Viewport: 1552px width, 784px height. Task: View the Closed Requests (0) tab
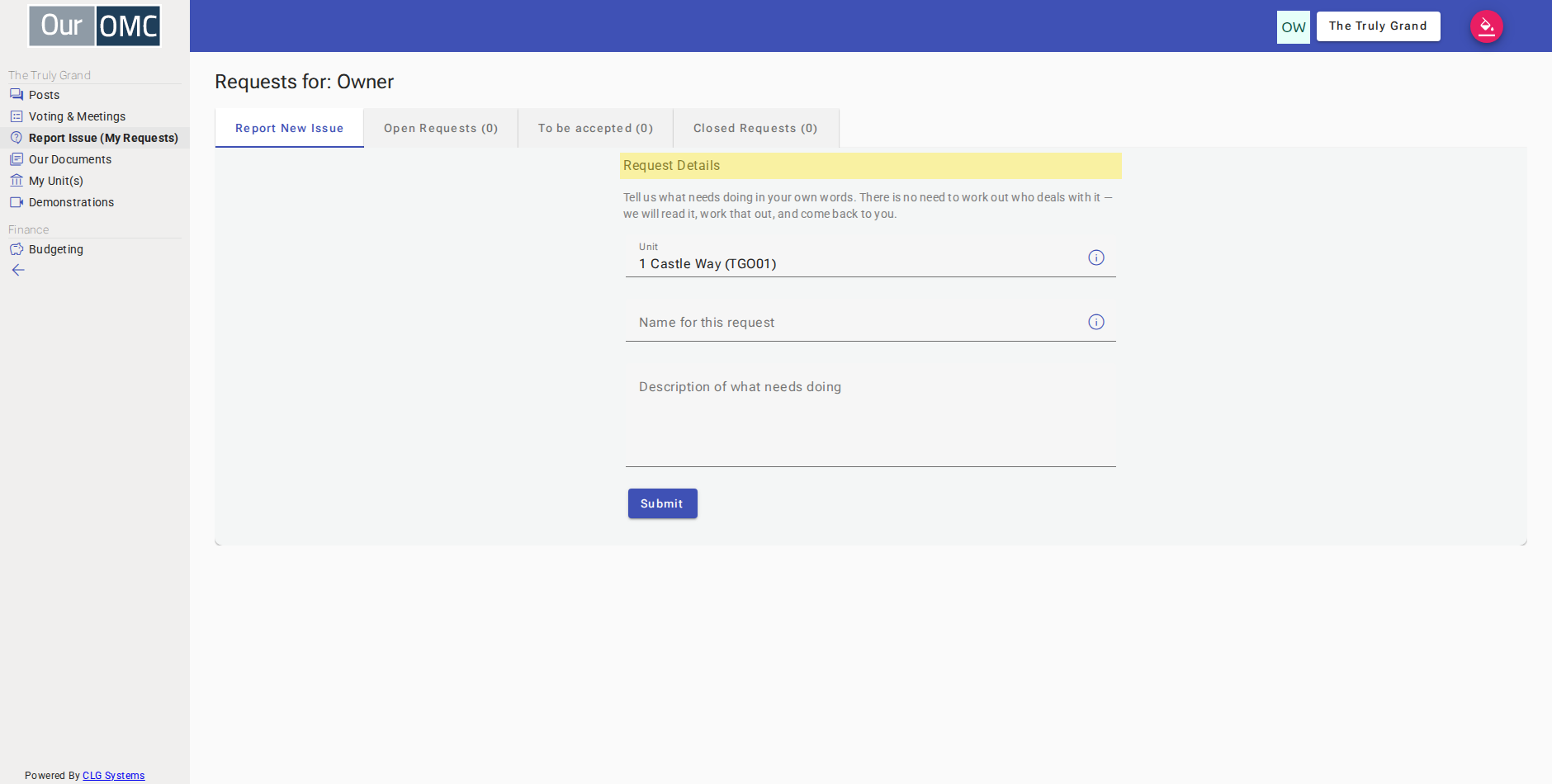pos(755,128)
